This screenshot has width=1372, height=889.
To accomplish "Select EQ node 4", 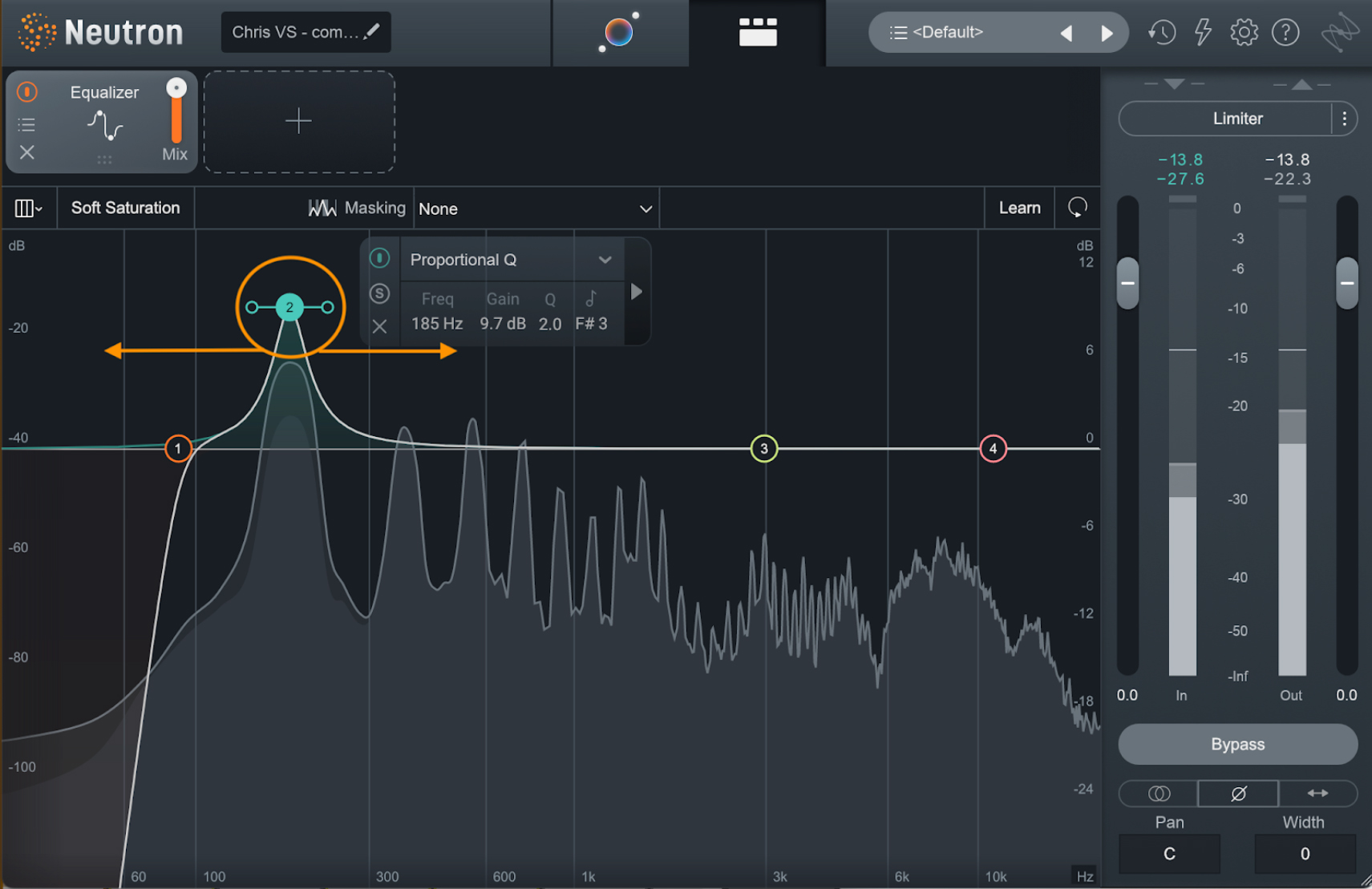I will 994,448.
